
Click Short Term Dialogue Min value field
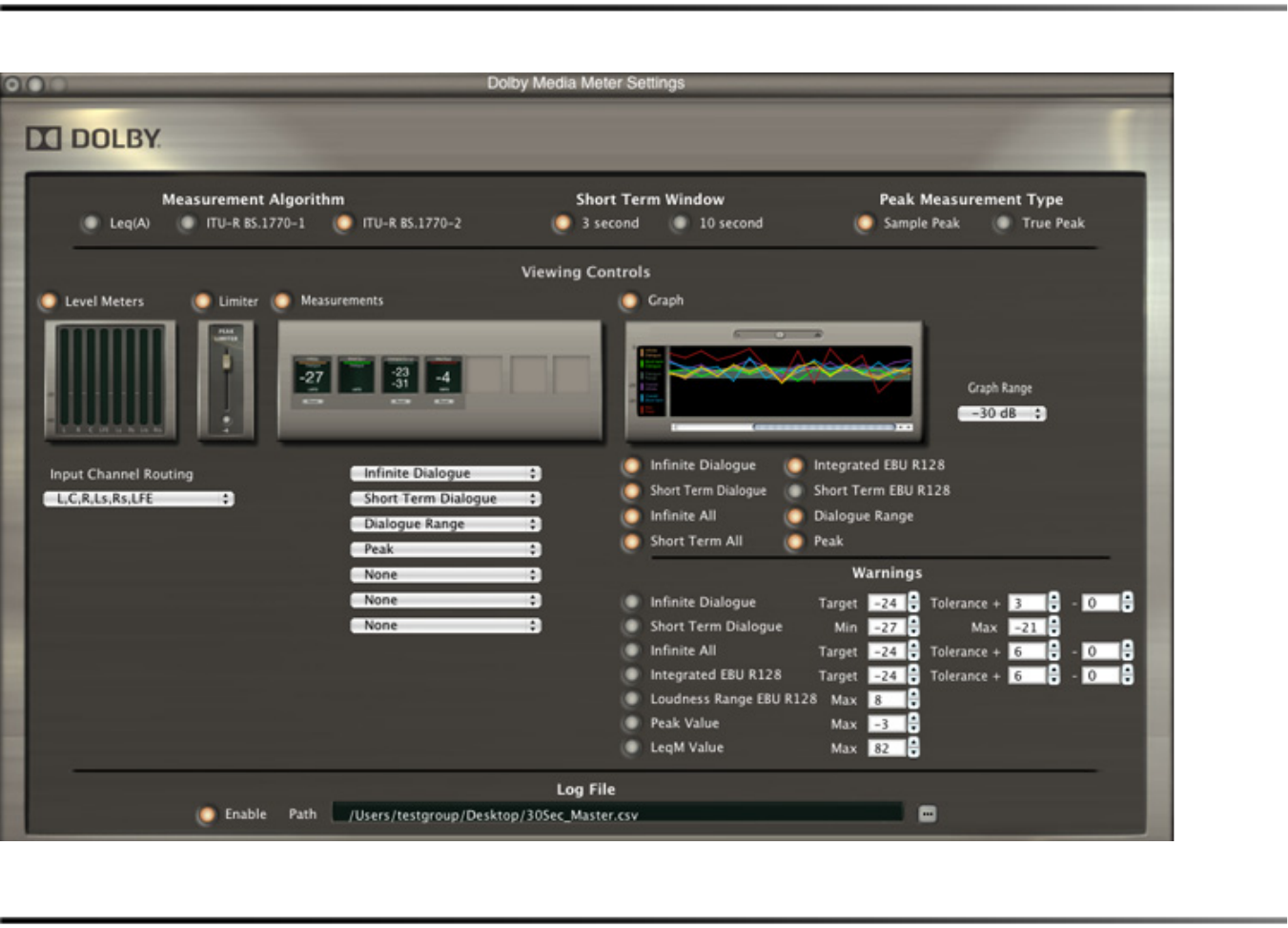[x=887, y=628]
